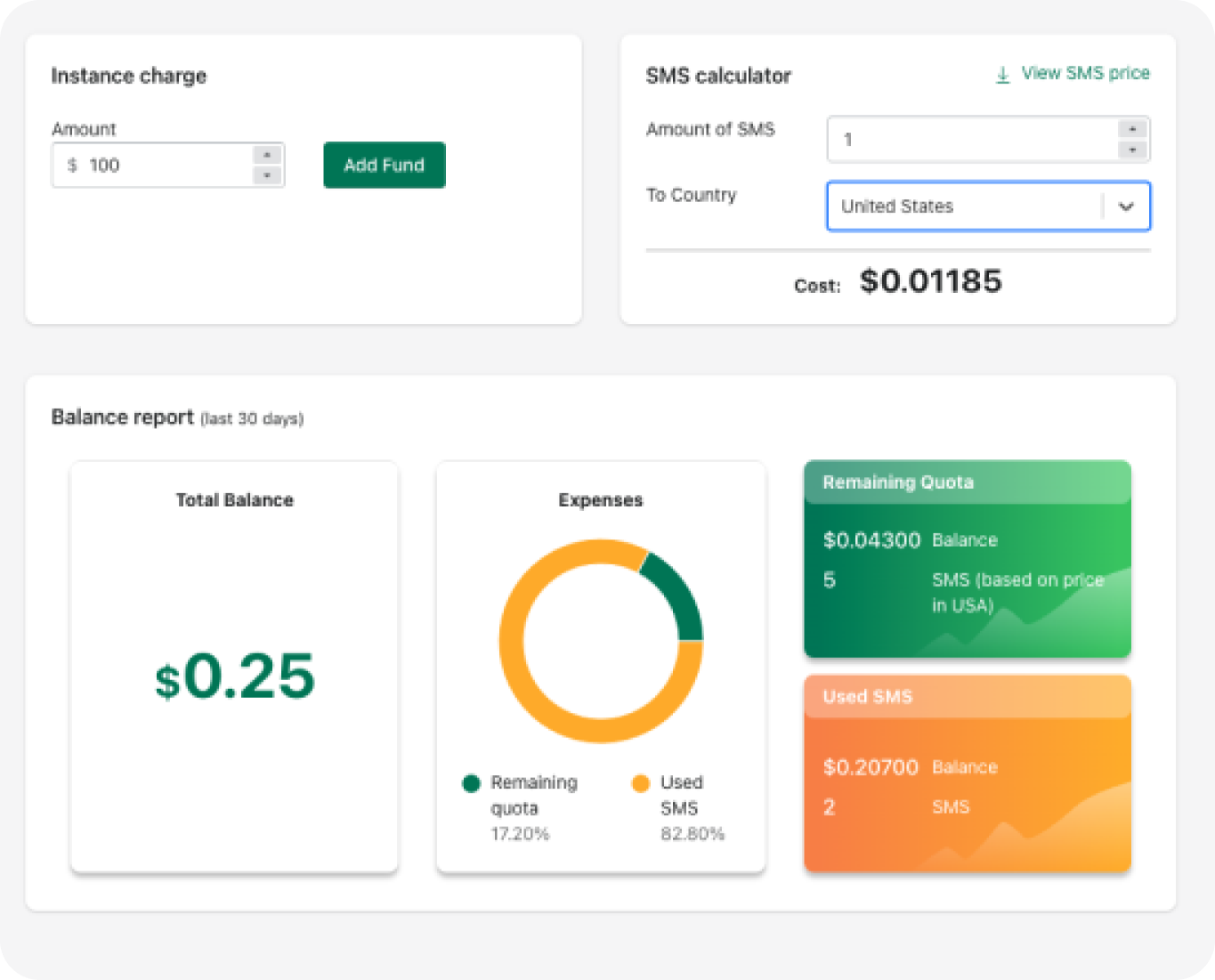Focus the Amount of SMS input field
This screenshot has width=1215, height=980.
tap(988, 140)
